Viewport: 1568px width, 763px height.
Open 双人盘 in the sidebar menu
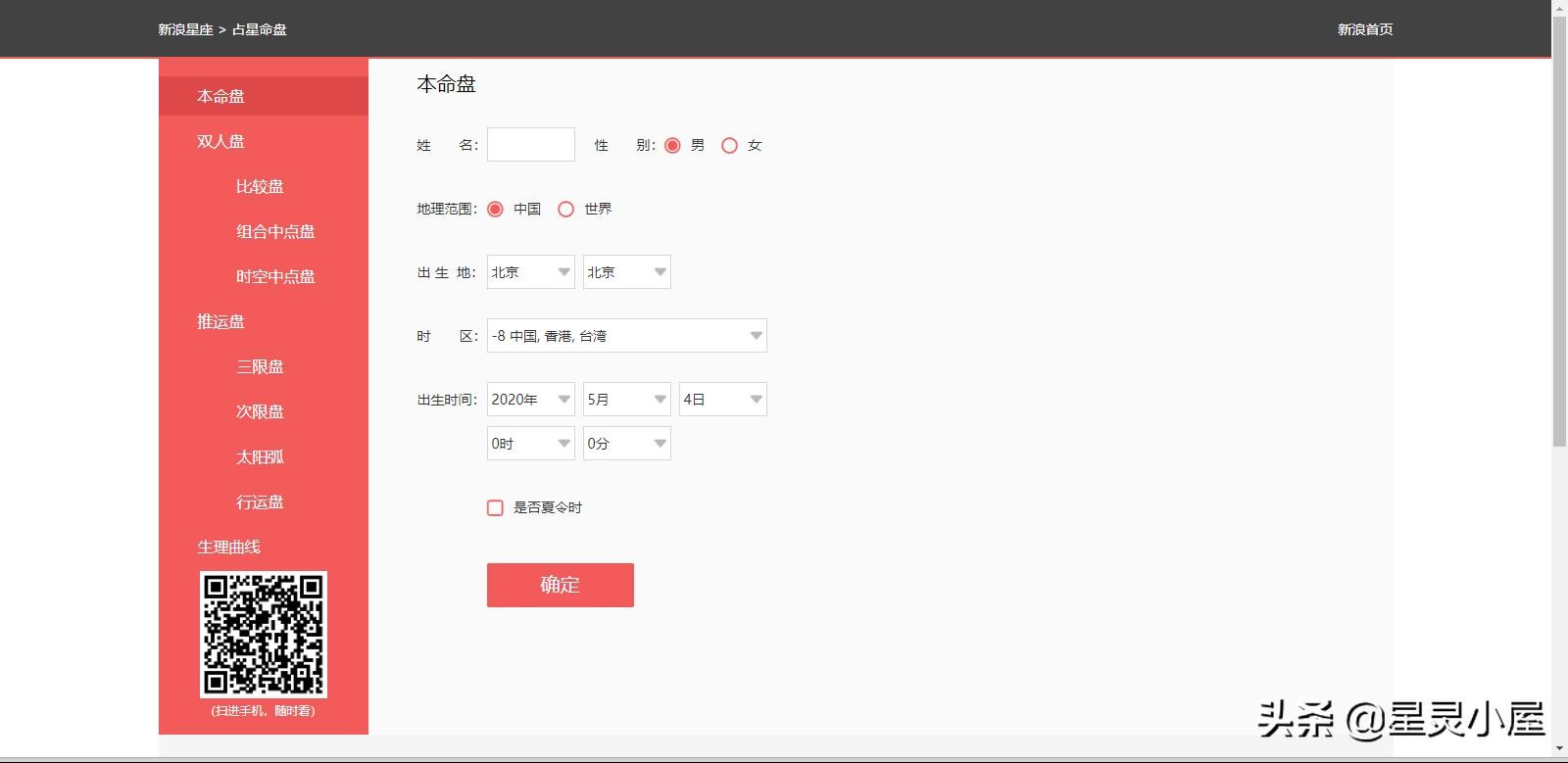(x=220, y=141)
